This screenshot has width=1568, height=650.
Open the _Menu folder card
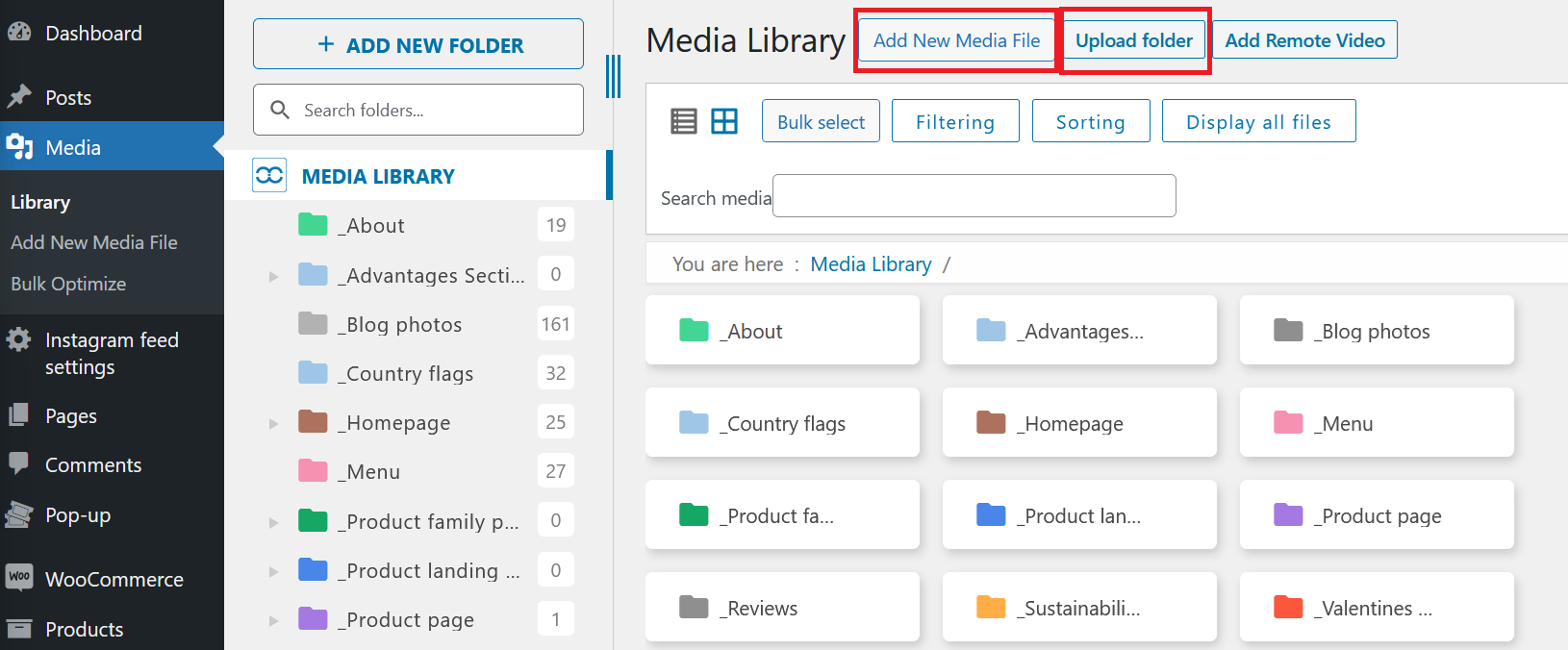pos(1377,423)
